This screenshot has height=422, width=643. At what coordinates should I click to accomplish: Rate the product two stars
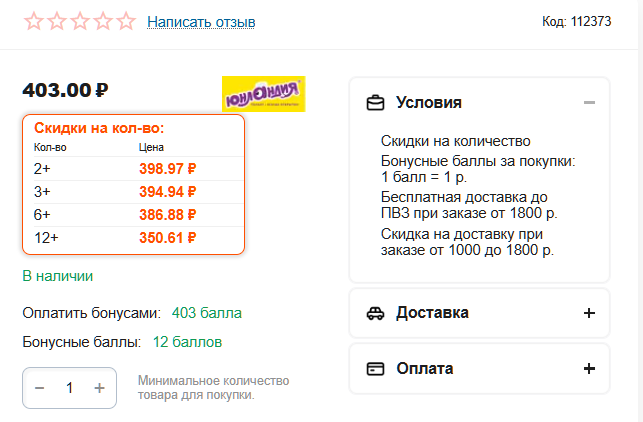[57, 21]
